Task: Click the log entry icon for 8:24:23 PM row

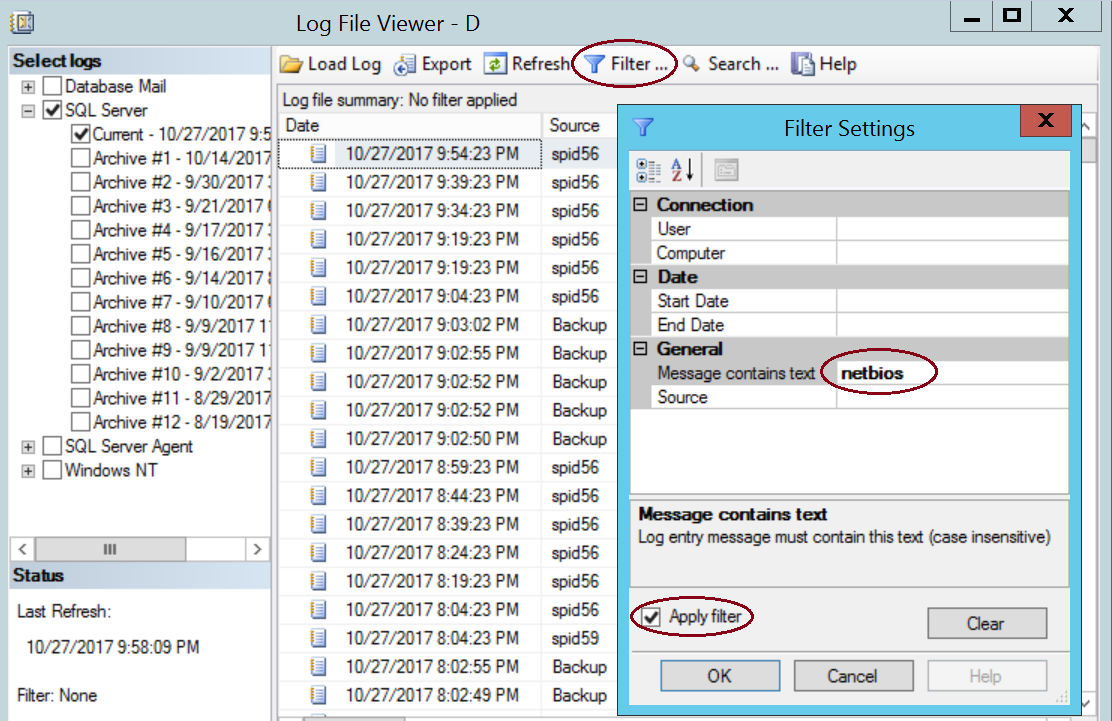Action: [318, 552]
